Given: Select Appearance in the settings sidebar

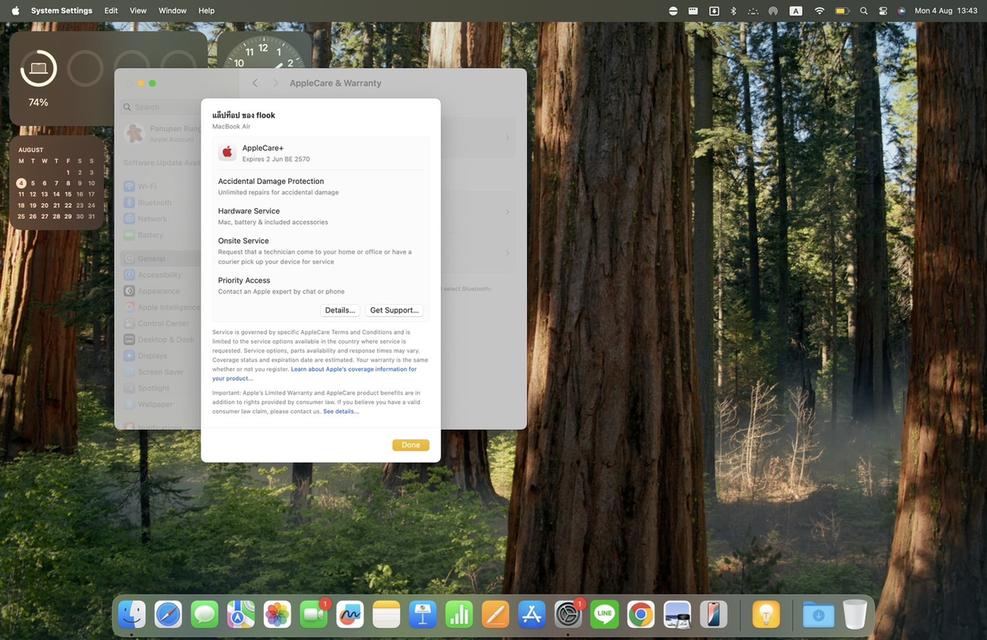Looking at the screenshot, I should click(161, 291).
